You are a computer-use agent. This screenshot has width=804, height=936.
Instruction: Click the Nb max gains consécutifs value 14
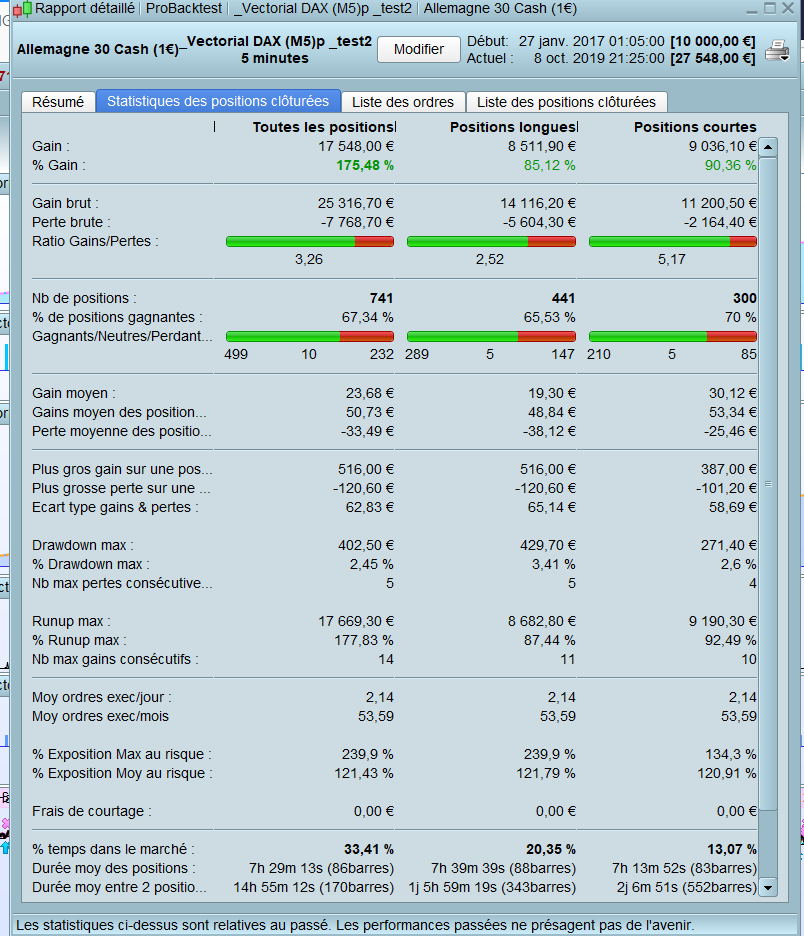[386, 660]
